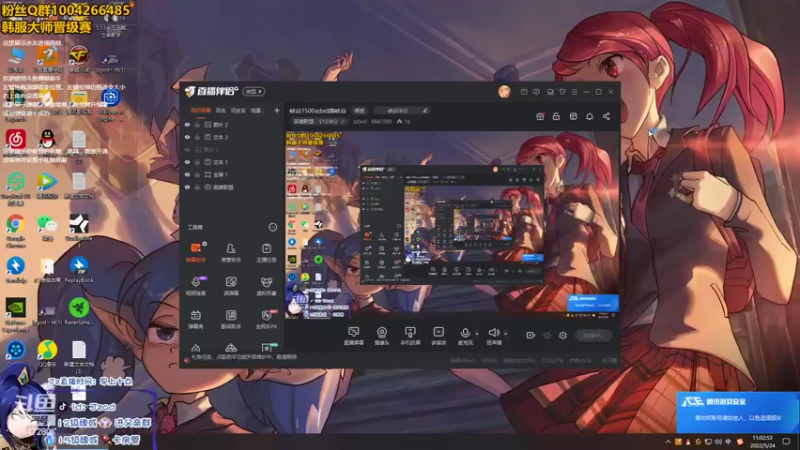Open the 读弹幕 tool
The height and width of the screenshot is (450, 800).
pyautogui.click(x=231, y=285)
